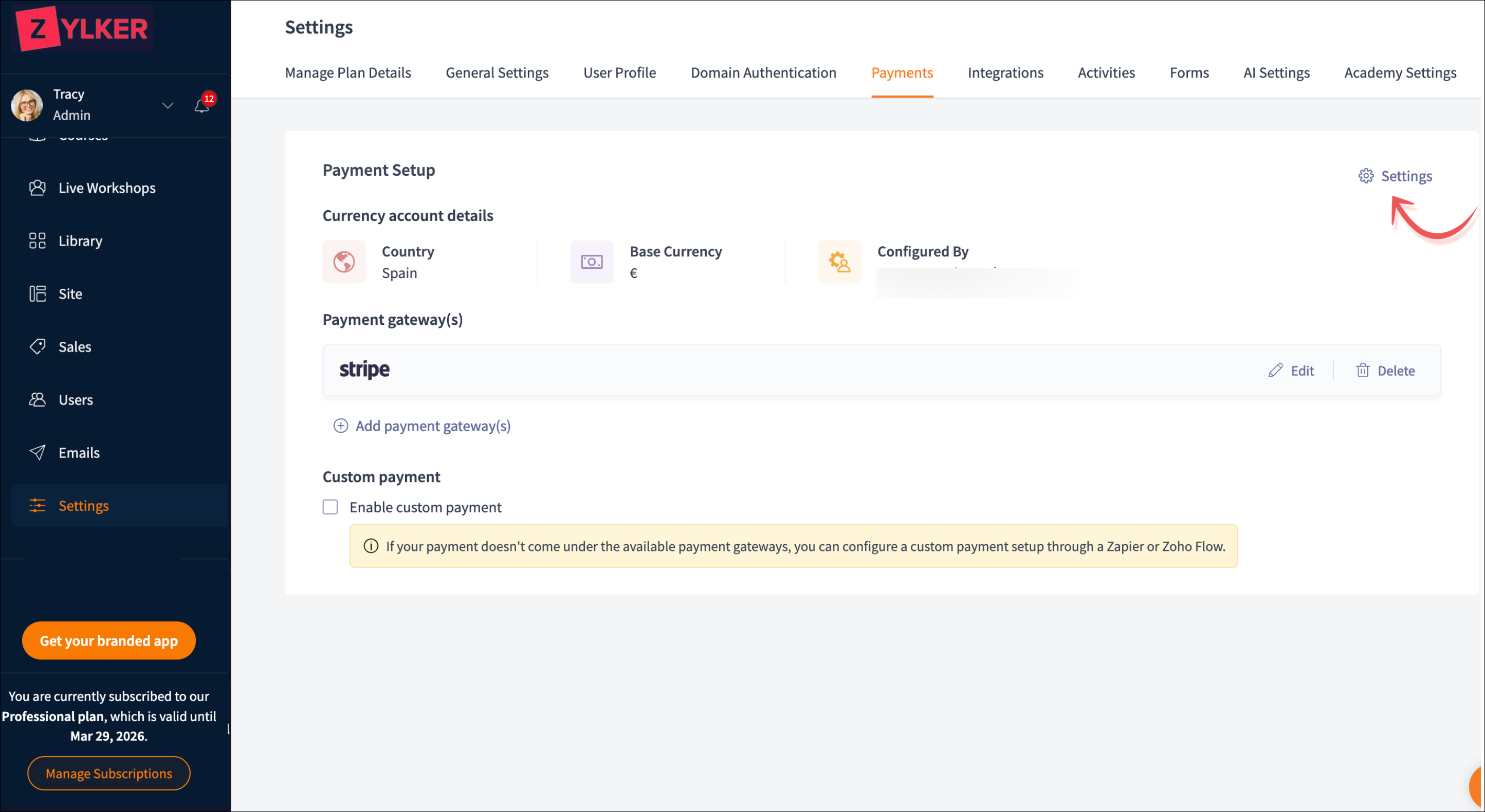
Task: Click Tracy's profile avatar
Action: point(27,105)
